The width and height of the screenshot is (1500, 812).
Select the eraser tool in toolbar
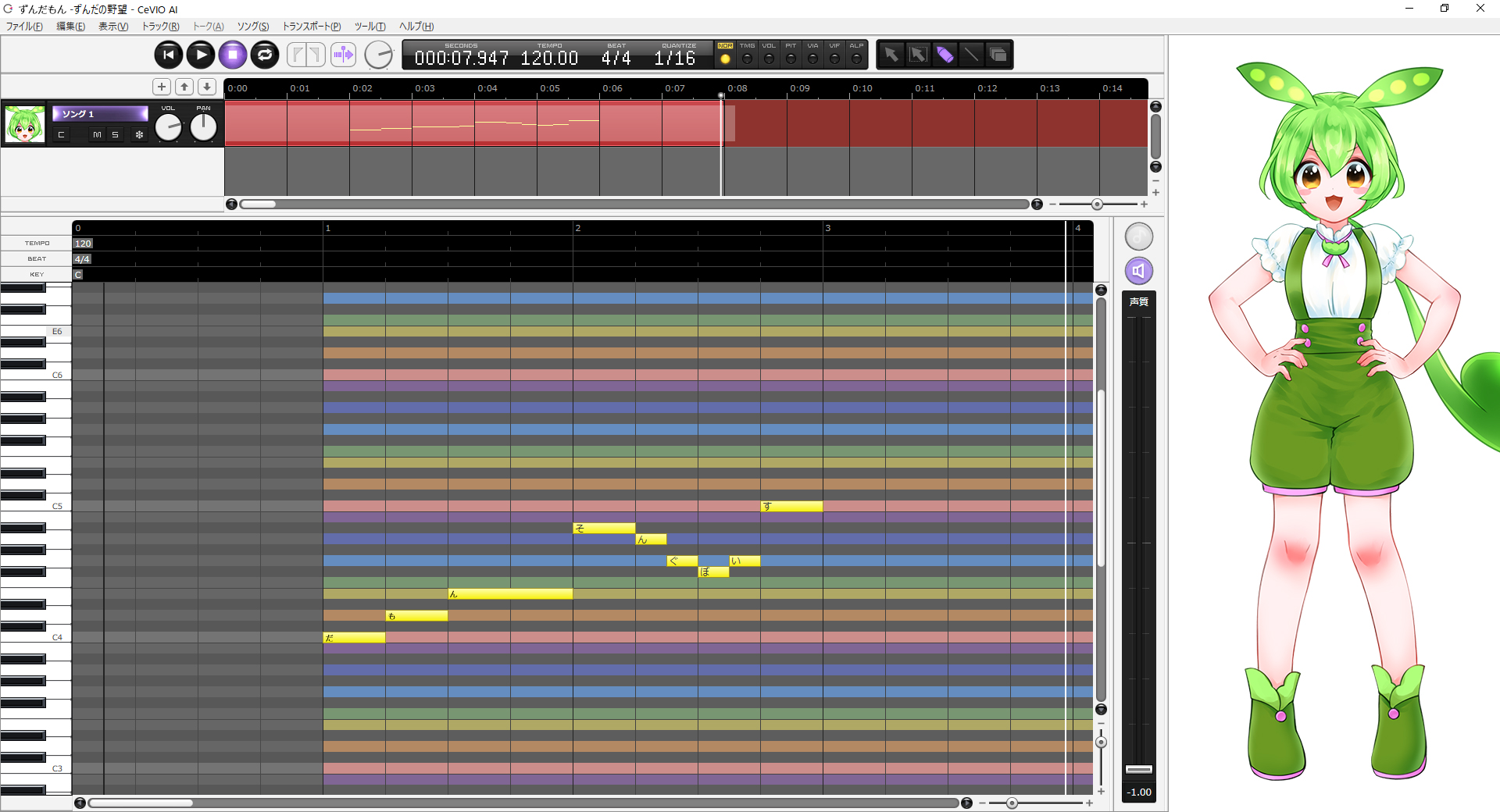click(998, 55)
